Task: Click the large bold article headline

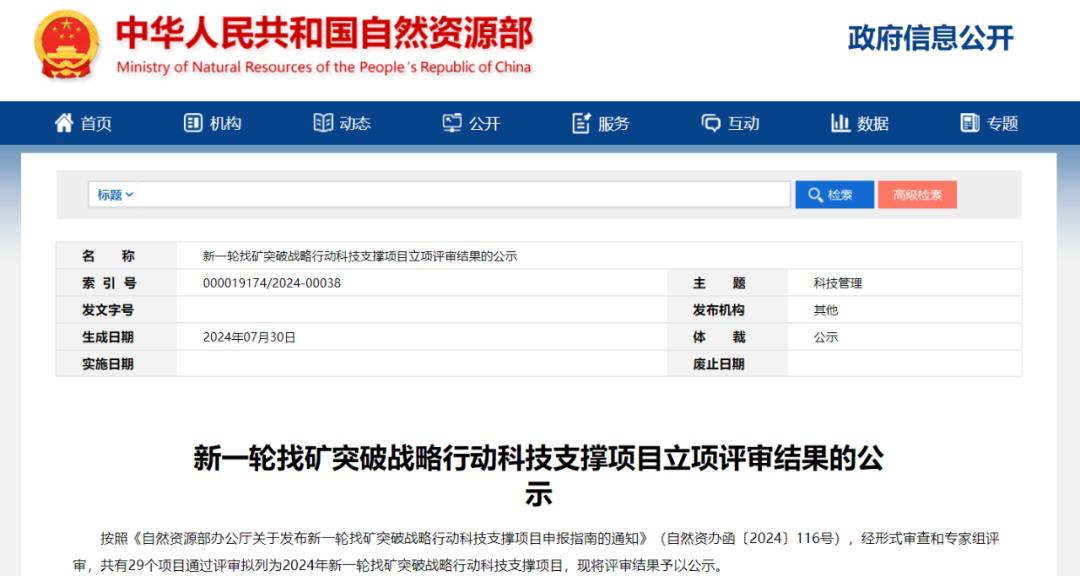Action: (539, 476)
